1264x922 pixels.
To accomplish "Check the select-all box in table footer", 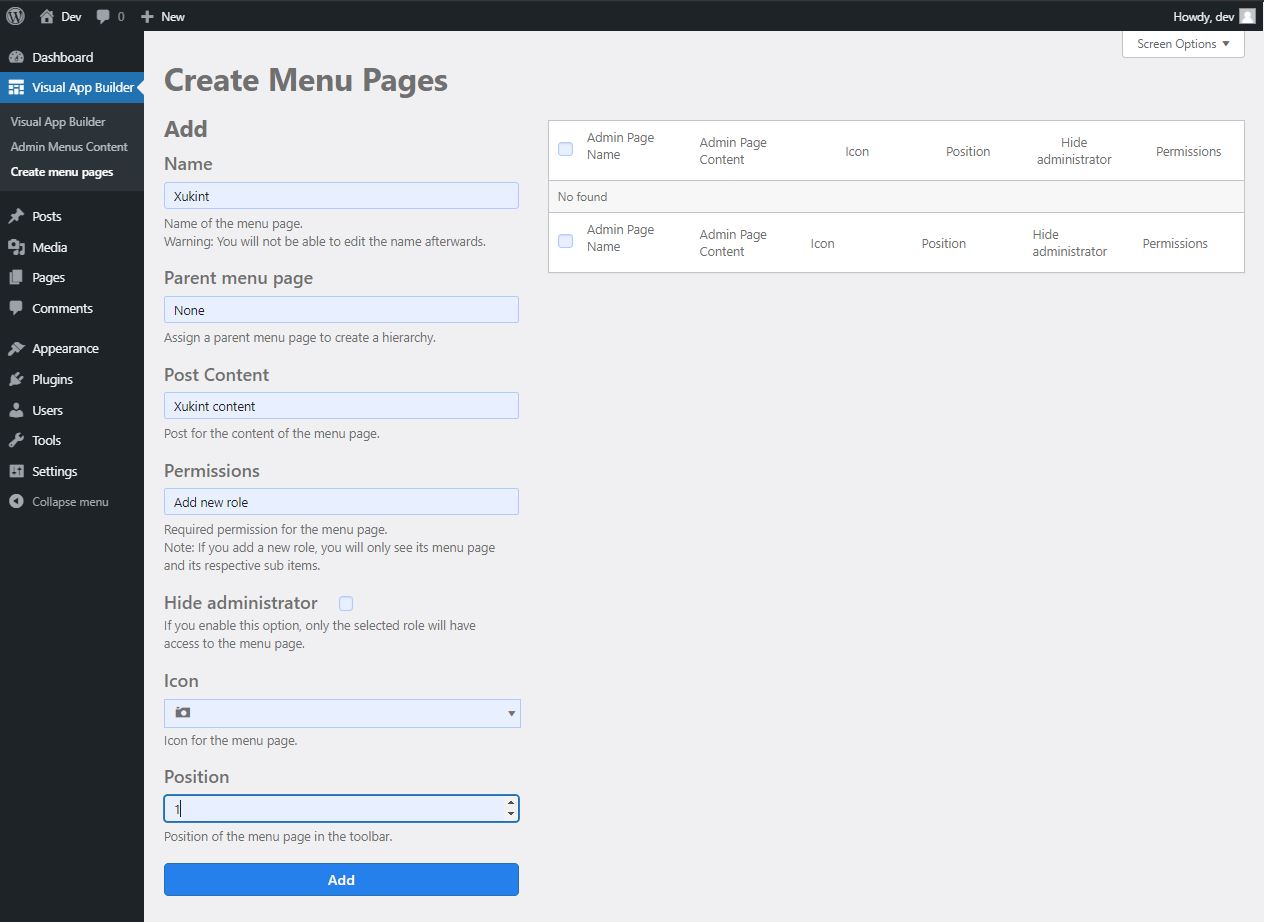I will [565, 241].
